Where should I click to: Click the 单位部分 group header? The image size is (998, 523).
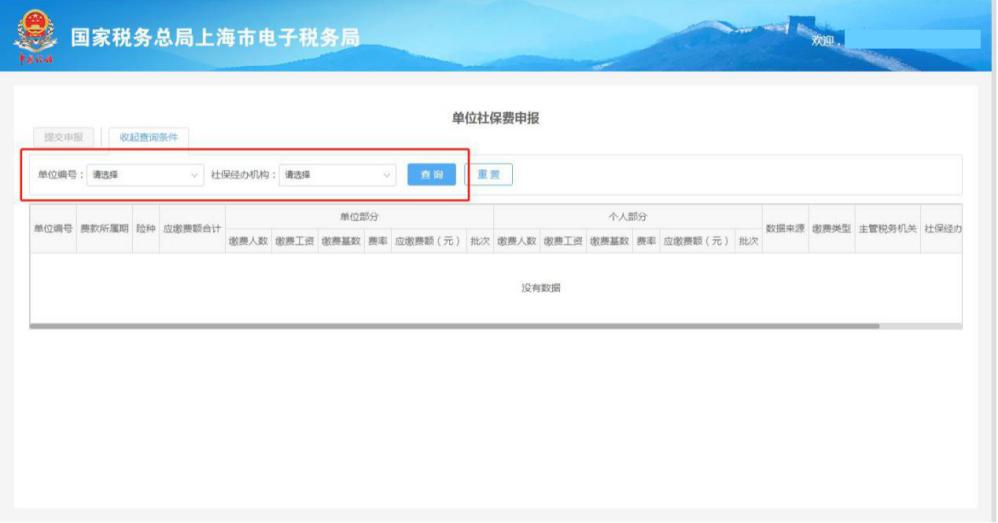click(x=359, y=217)
